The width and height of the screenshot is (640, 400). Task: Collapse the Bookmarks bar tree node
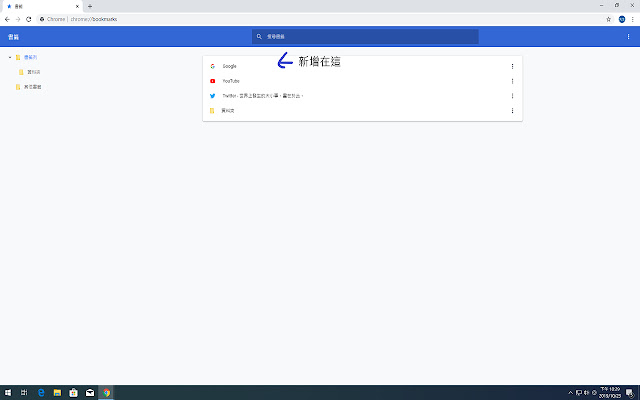pyautogui.click(x=10, y=57)
